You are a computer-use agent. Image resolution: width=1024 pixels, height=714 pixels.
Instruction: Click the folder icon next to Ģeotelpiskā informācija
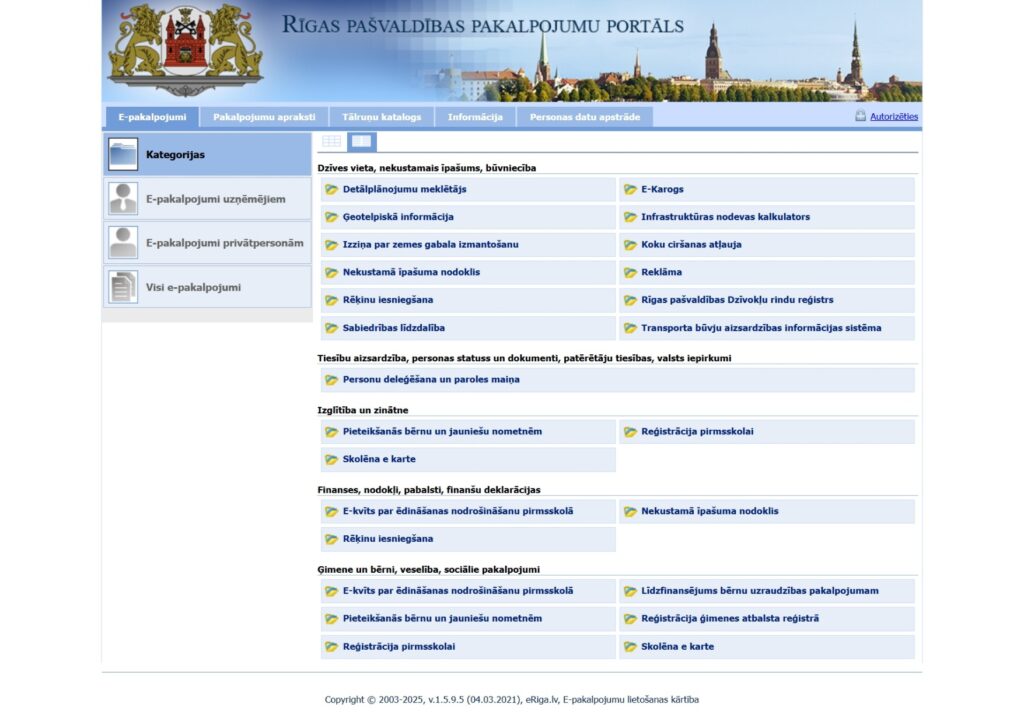pyautogui.click(x=331, y=217)
